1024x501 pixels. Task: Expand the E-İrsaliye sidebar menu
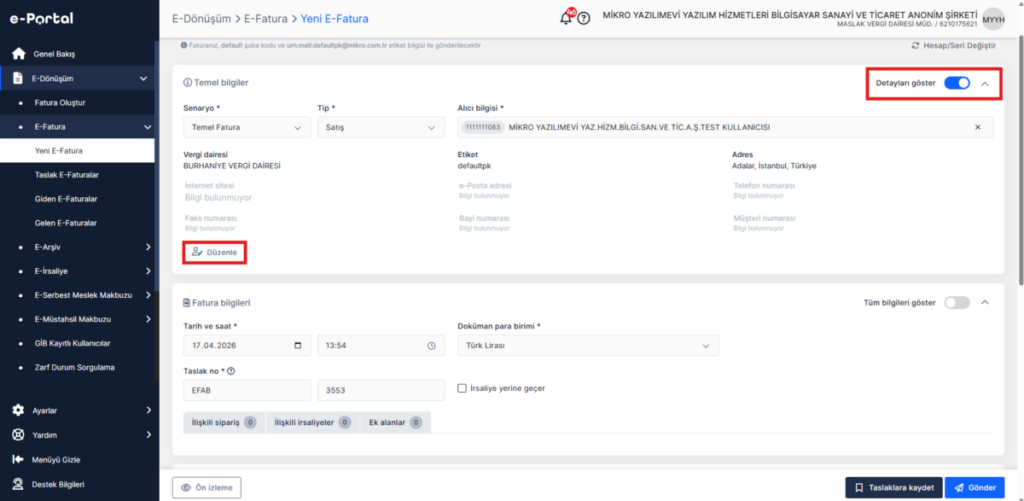[x=148, y=271]
